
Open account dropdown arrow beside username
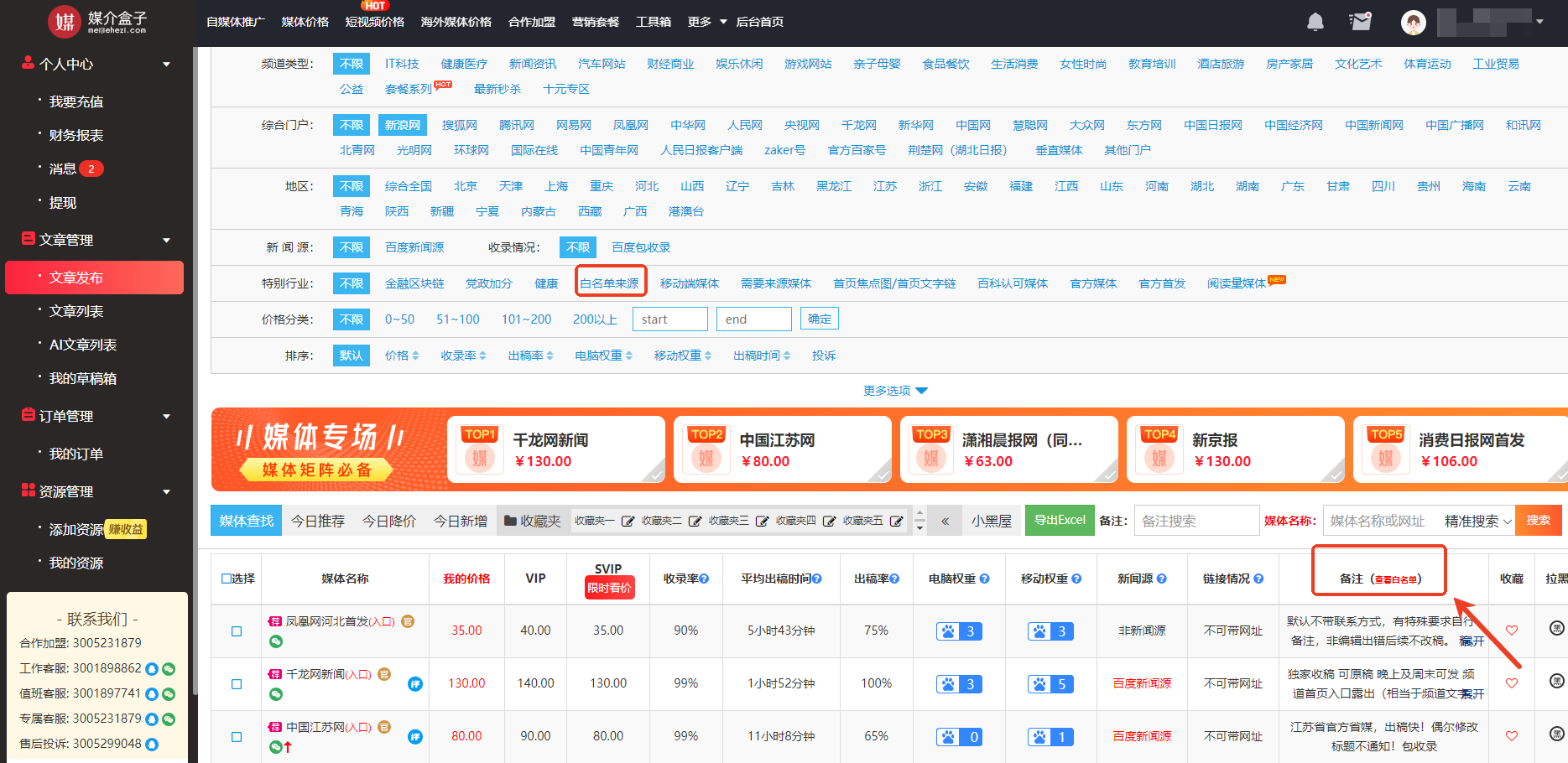[x=1539, y=22]
